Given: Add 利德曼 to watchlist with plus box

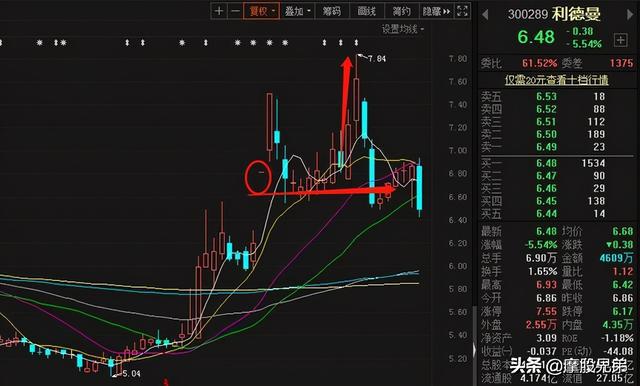Looking at the screenshot, I should pos(620,40).
